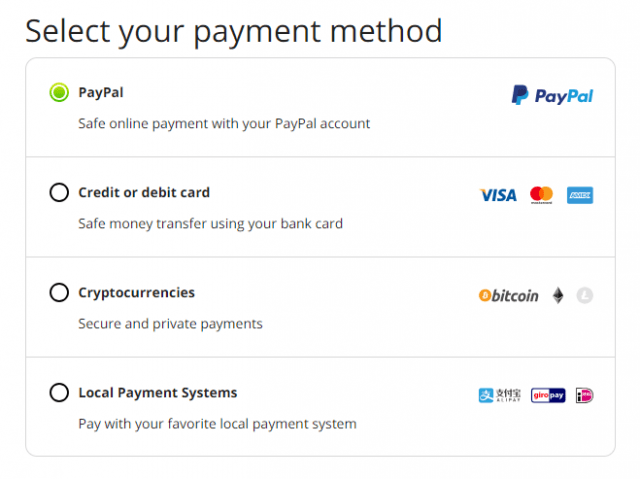Click the VISA card logo

498,195
